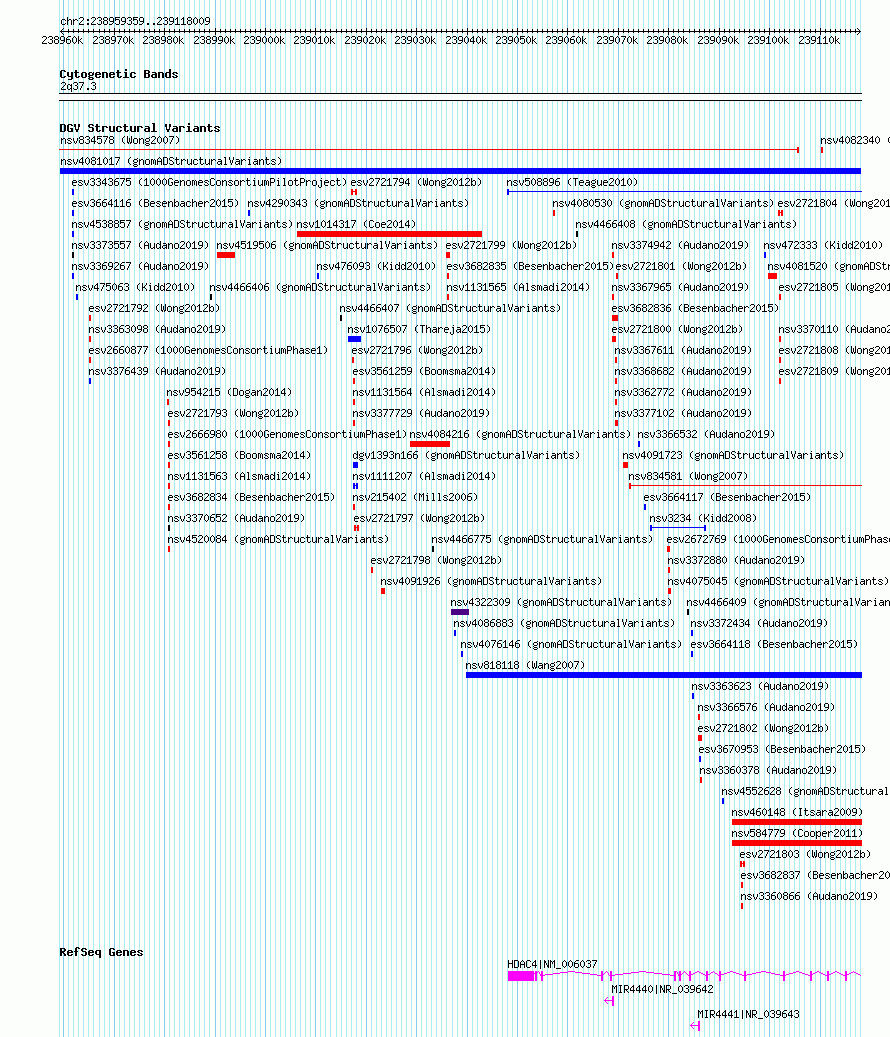Screen dimensions: 890x1037
Task: Open esv3561259 (Boomsma2014) label
Action: 424,372
